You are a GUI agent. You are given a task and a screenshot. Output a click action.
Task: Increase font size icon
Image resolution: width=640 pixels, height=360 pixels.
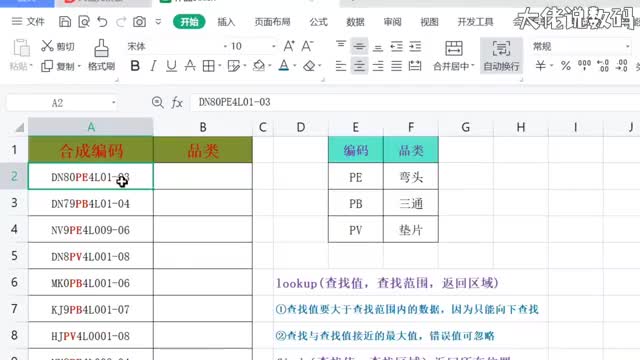click(x=289, y=46)
